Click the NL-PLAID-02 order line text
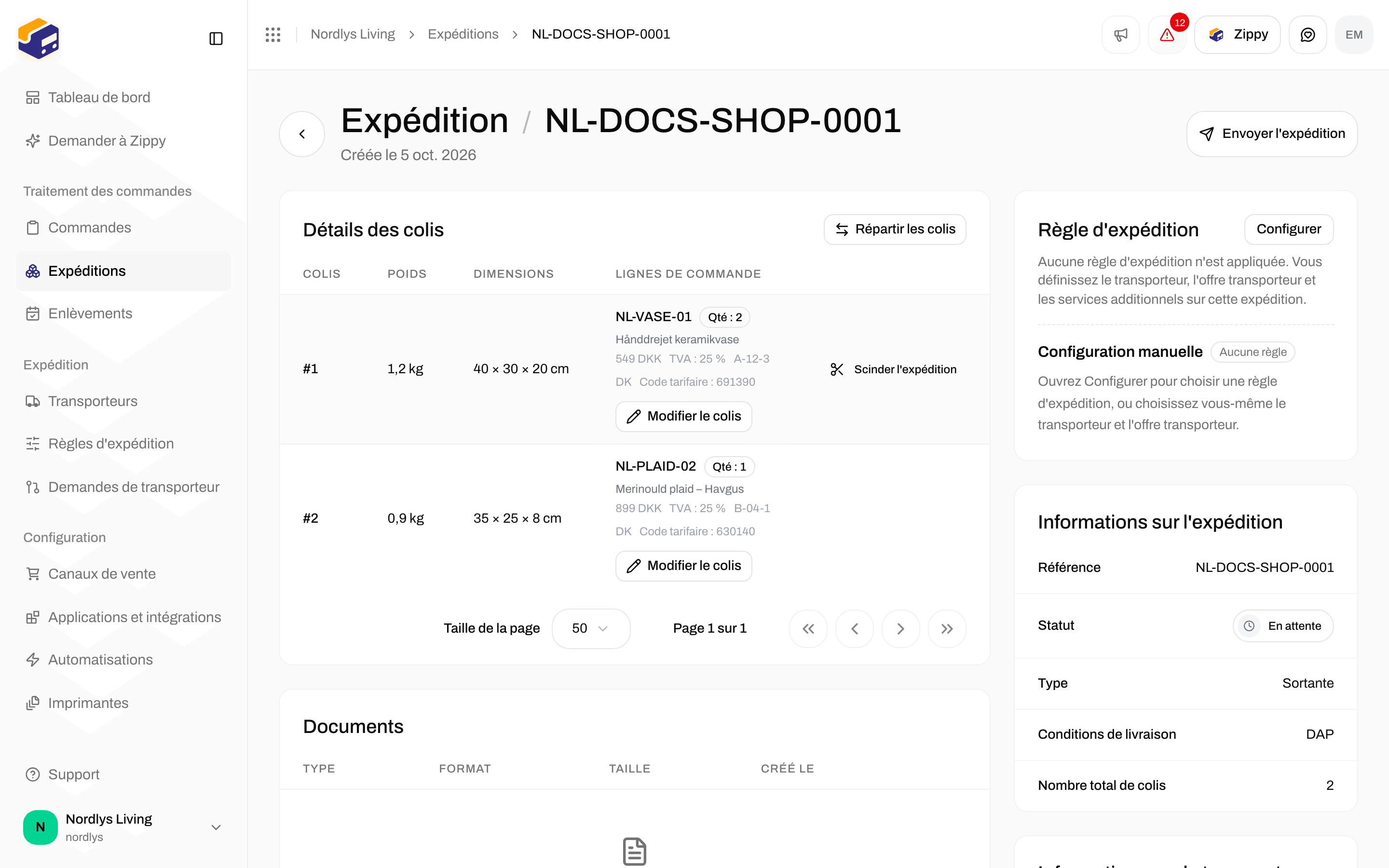1389x868 pixels. tap(655, 466)
